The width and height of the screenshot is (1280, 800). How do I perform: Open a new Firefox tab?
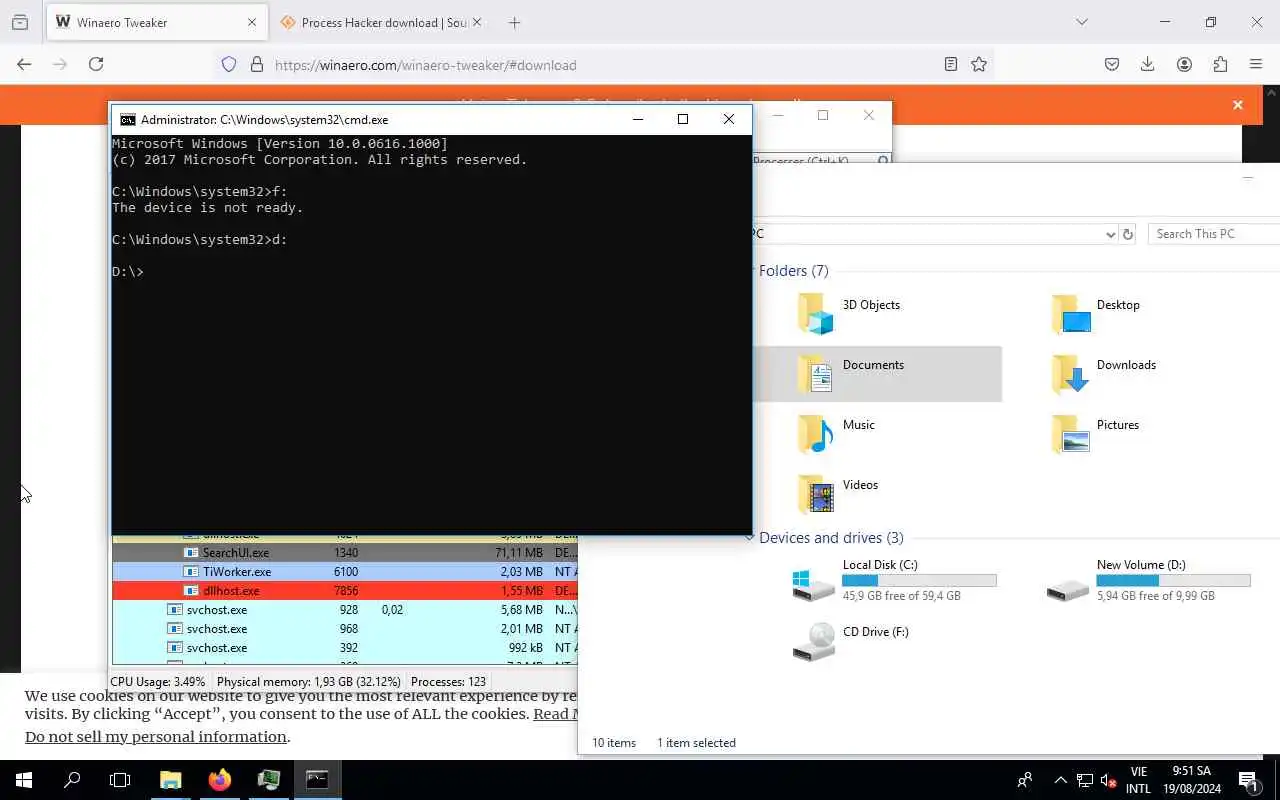[x=514, y=22]
